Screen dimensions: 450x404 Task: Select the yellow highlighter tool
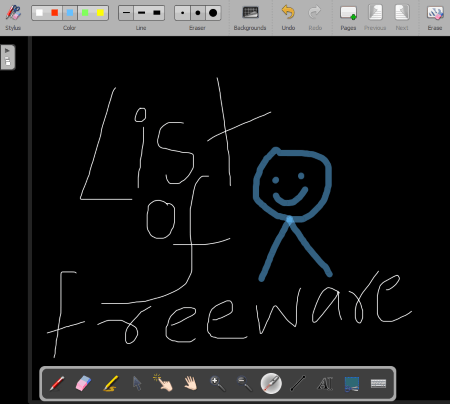(x=111, y=383)
